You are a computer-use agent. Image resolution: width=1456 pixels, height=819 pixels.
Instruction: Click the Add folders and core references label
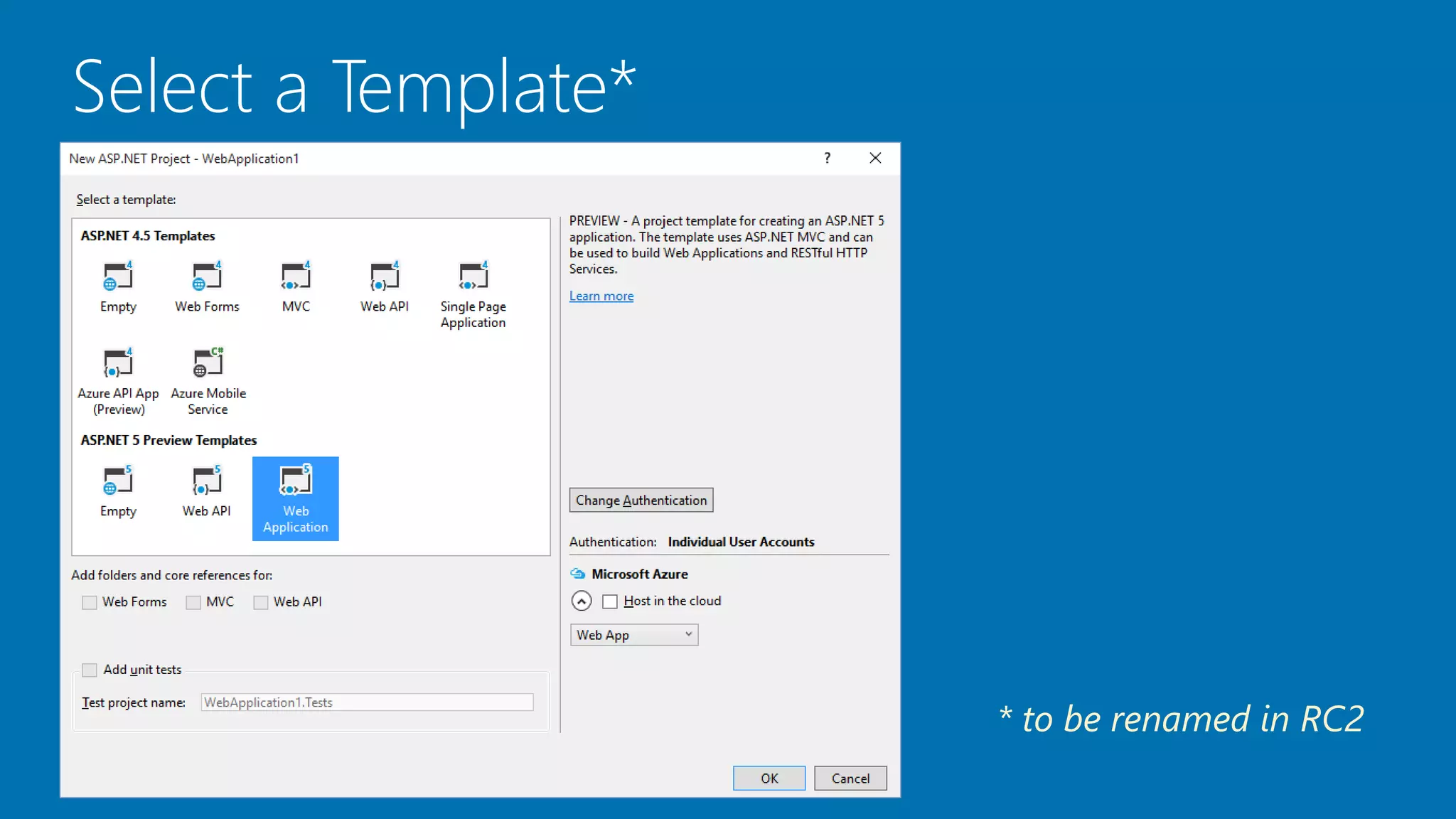(172, 575)
